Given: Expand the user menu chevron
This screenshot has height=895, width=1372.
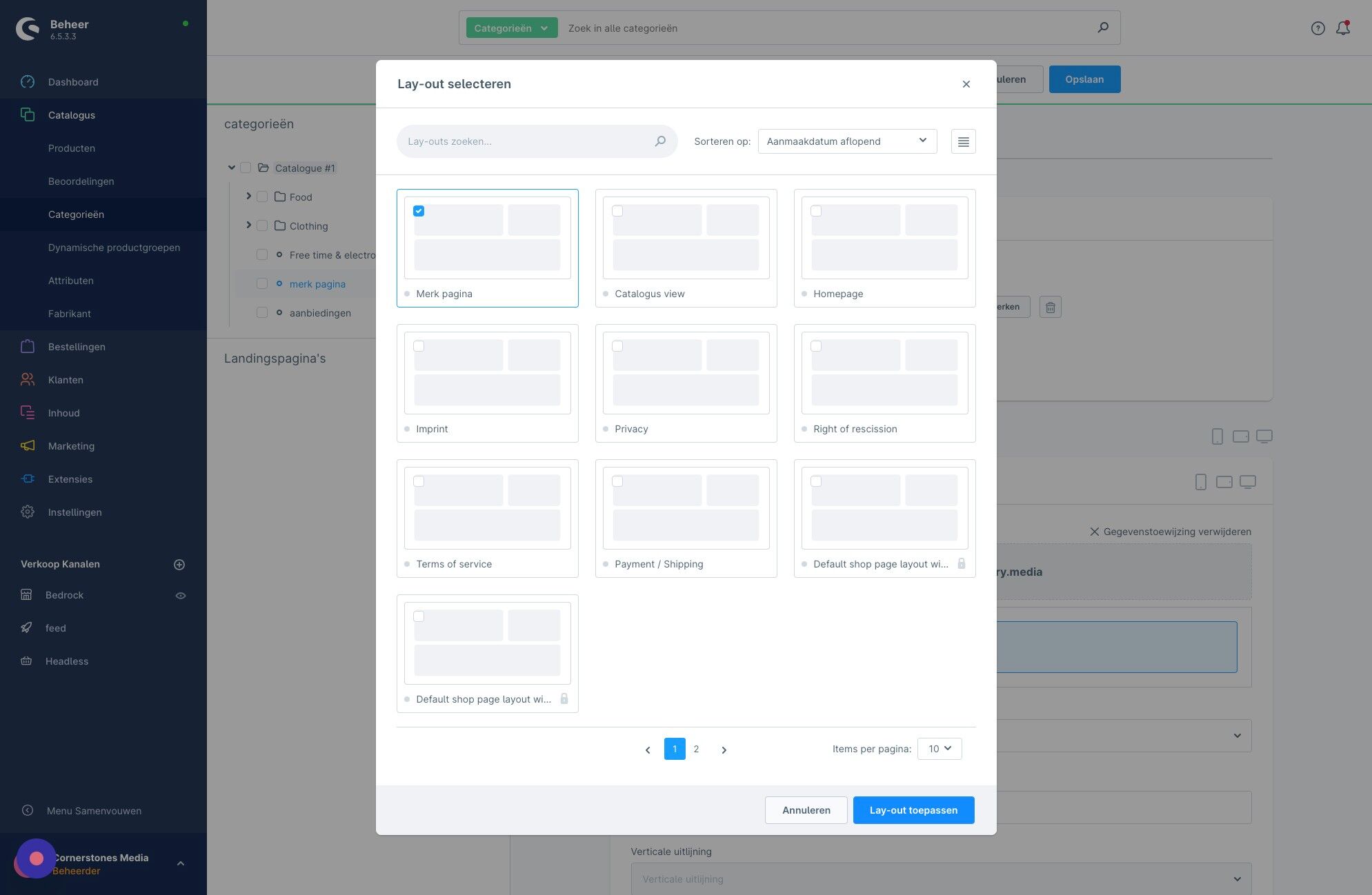Looking at the screenshot, I should [x=181, y=863].
